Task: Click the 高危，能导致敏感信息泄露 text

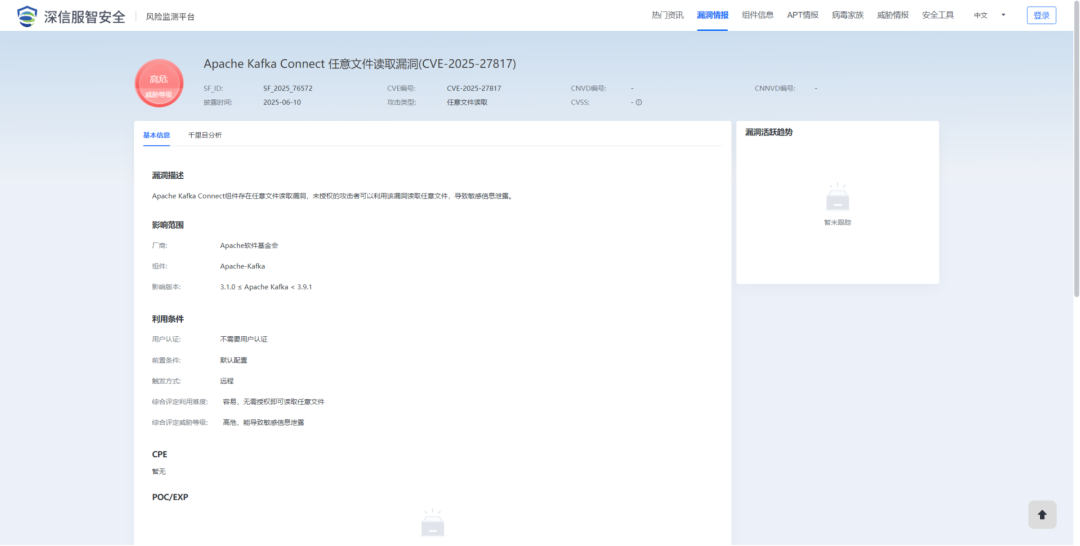Action: pyautogui.click(x=263, y=422)
